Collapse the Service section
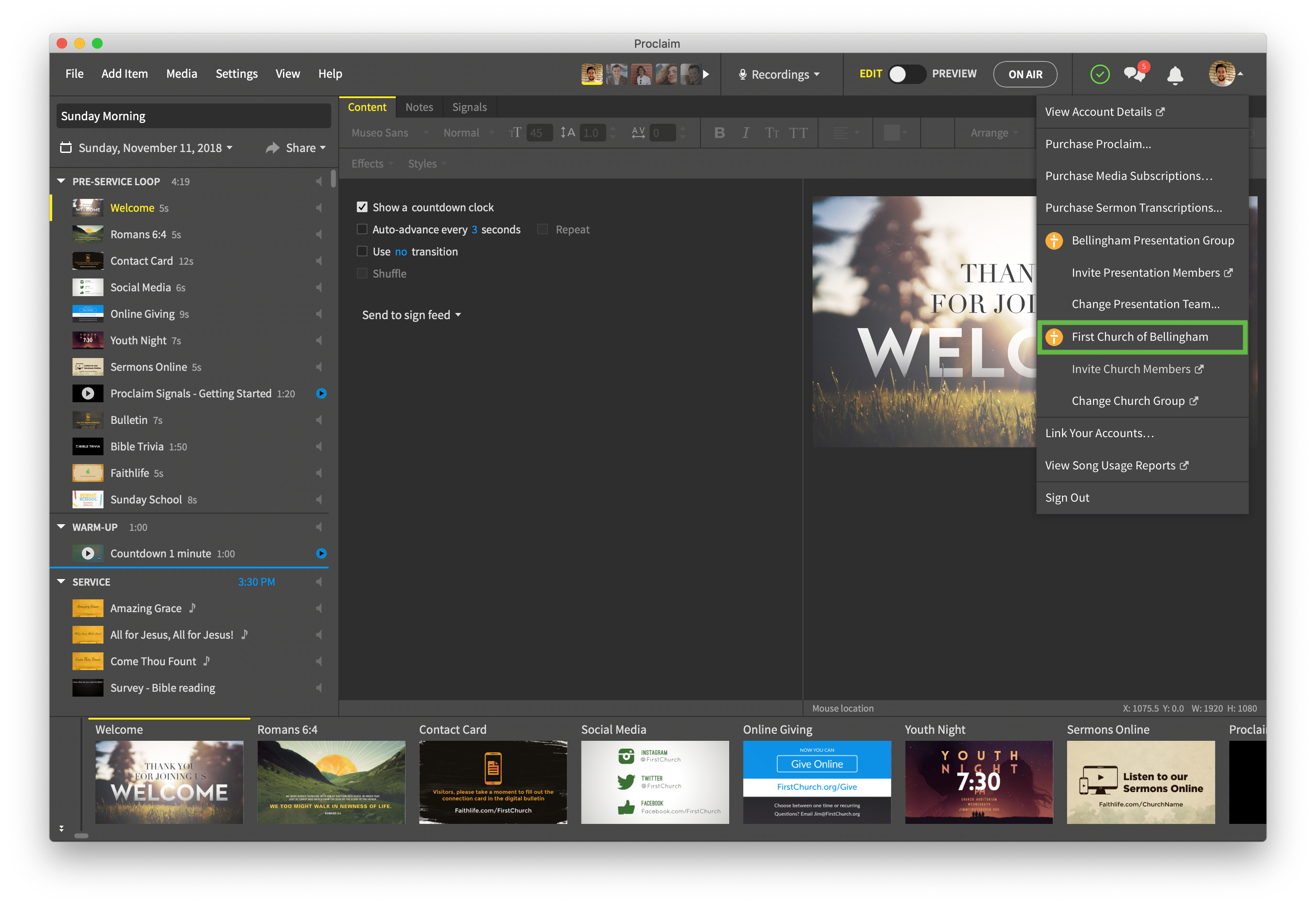The height and width of the screenshot is (907, 1316). click(61, 581)
